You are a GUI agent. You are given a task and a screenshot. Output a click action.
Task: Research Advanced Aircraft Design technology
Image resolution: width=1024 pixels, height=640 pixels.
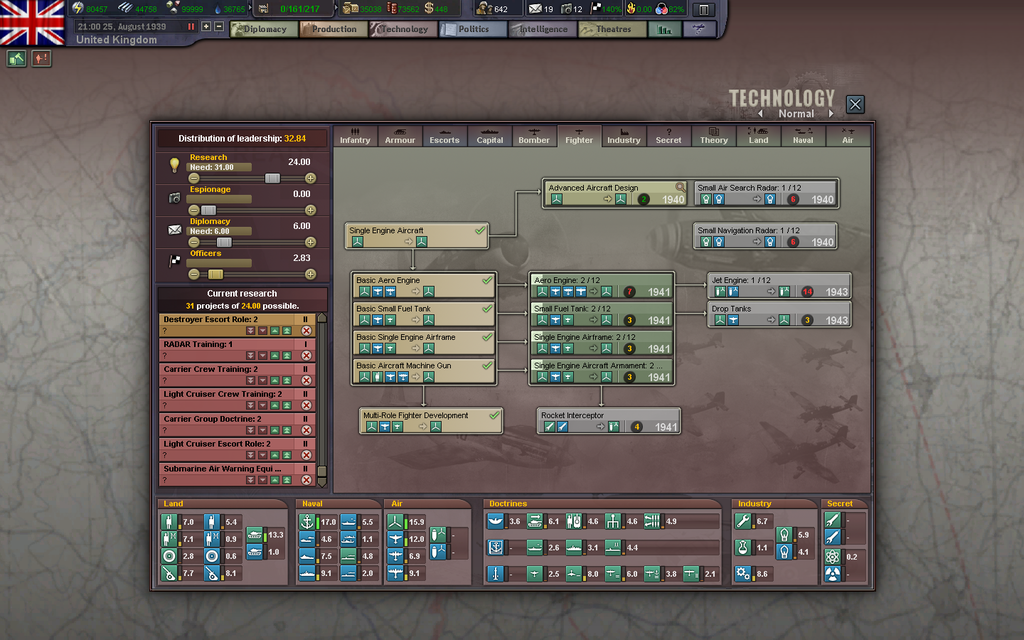click(x=616, y=193)
